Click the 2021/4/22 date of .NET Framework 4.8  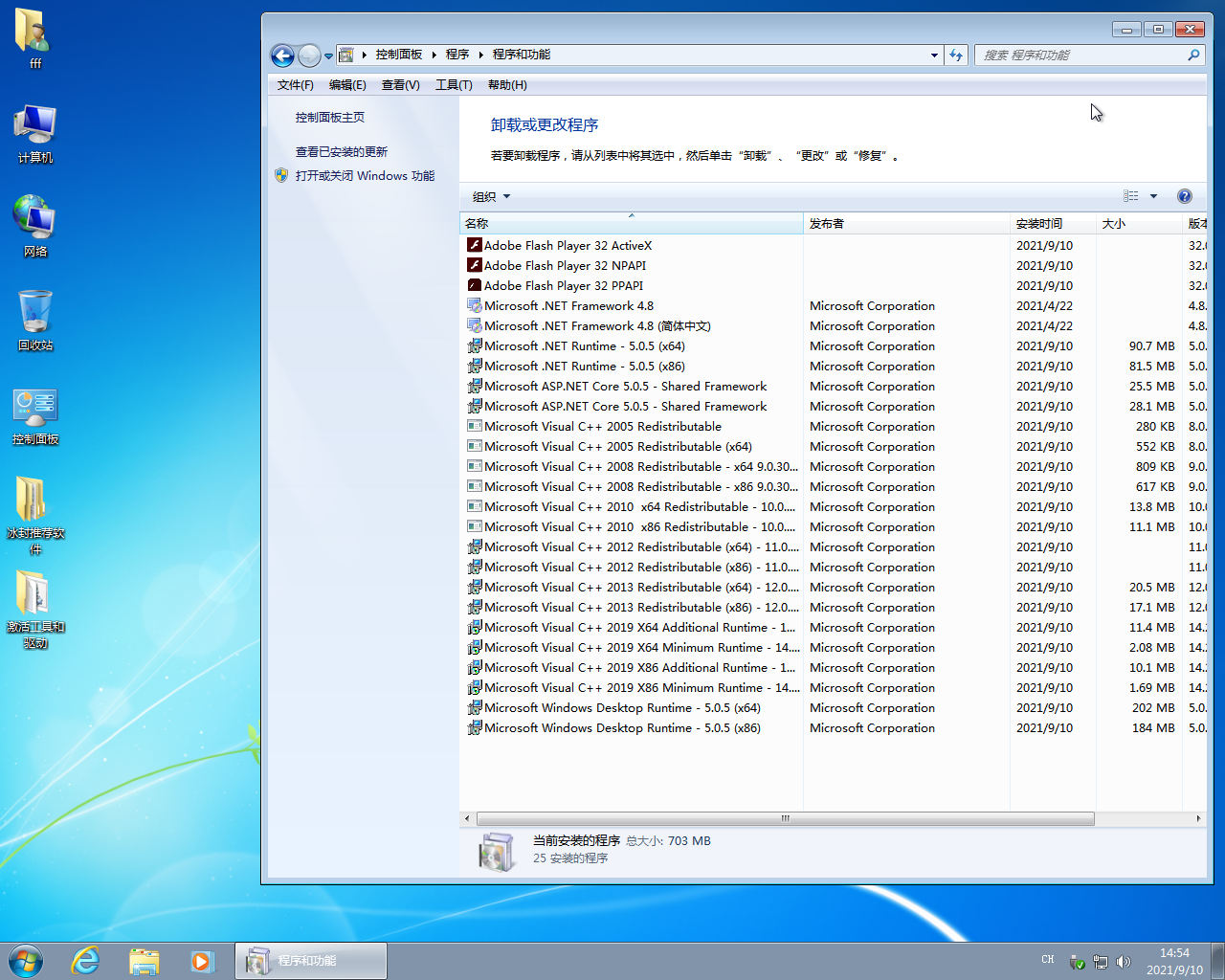coord(1044,306)
